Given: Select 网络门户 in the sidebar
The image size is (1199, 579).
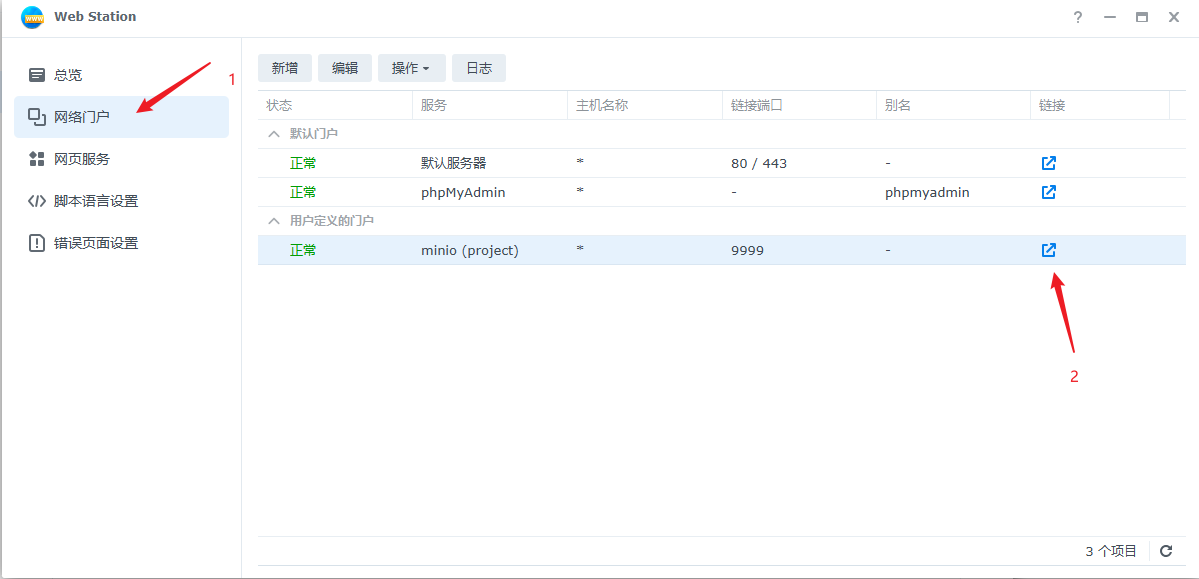Looking at the screenshot, I should pos(82,117).
